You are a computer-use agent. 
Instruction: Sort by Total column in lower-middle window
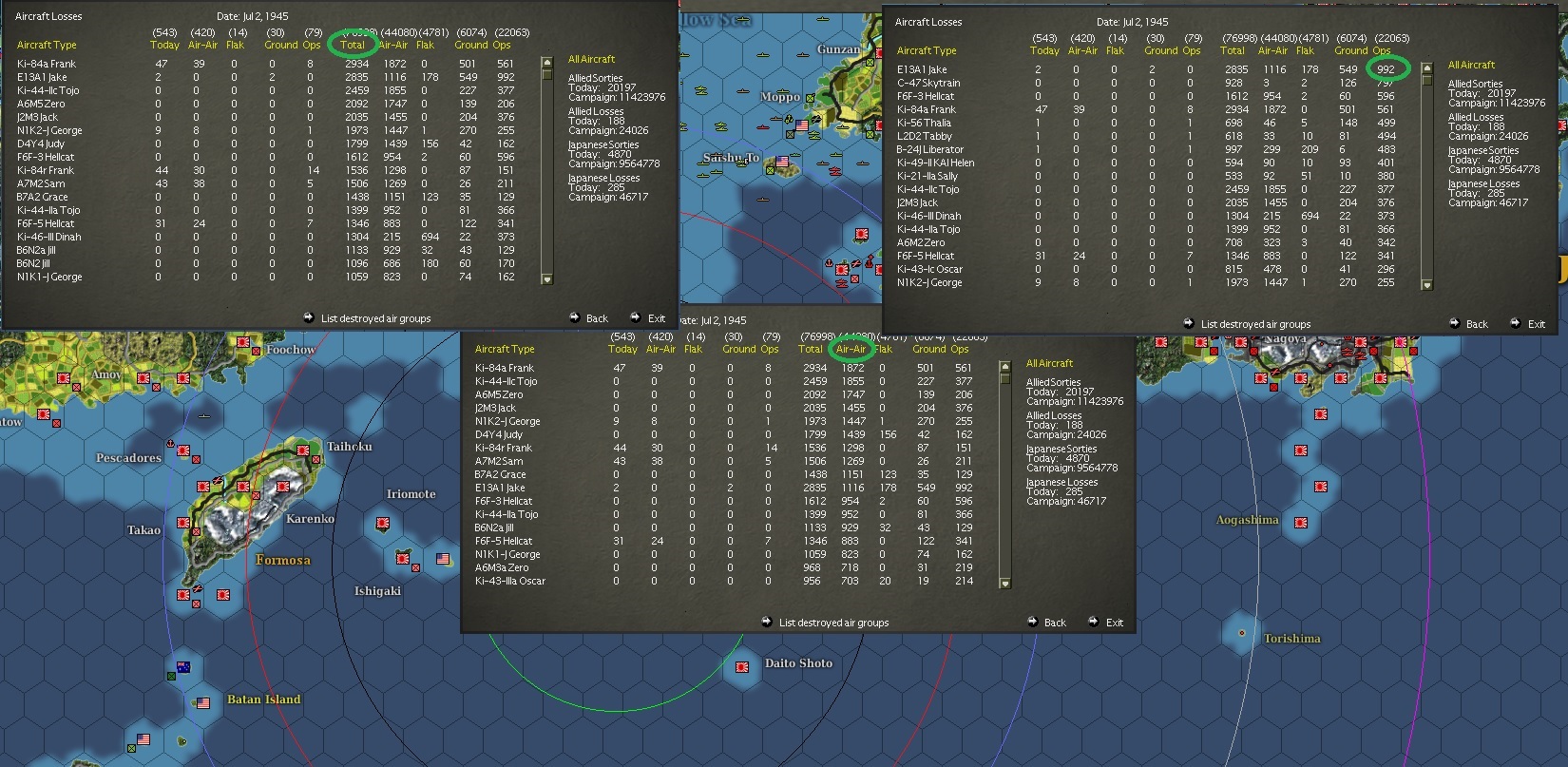810,349
